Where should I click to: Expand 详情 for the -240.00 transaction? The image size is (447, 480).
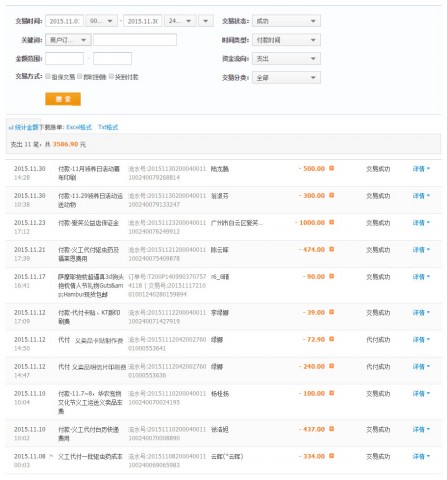[x=421, y=367]
